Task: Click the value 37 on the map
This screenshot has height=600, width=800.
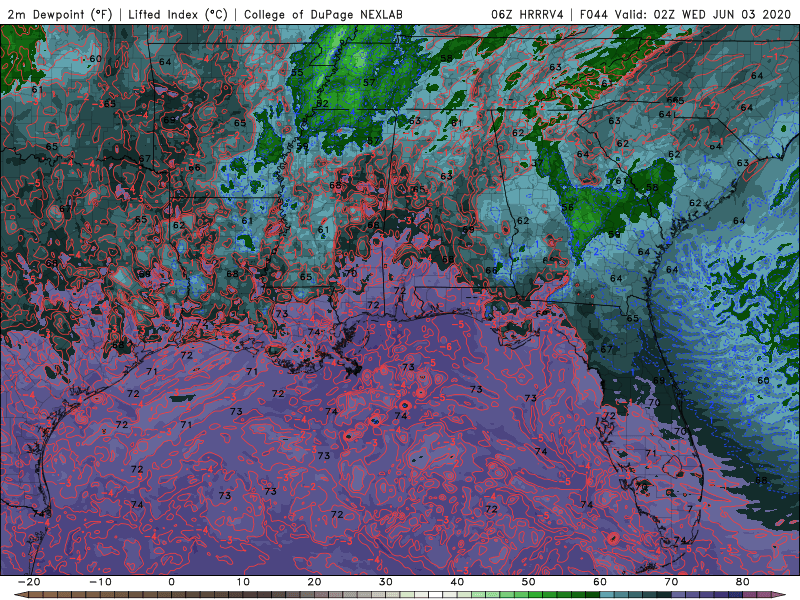Action: coord(537,163)
